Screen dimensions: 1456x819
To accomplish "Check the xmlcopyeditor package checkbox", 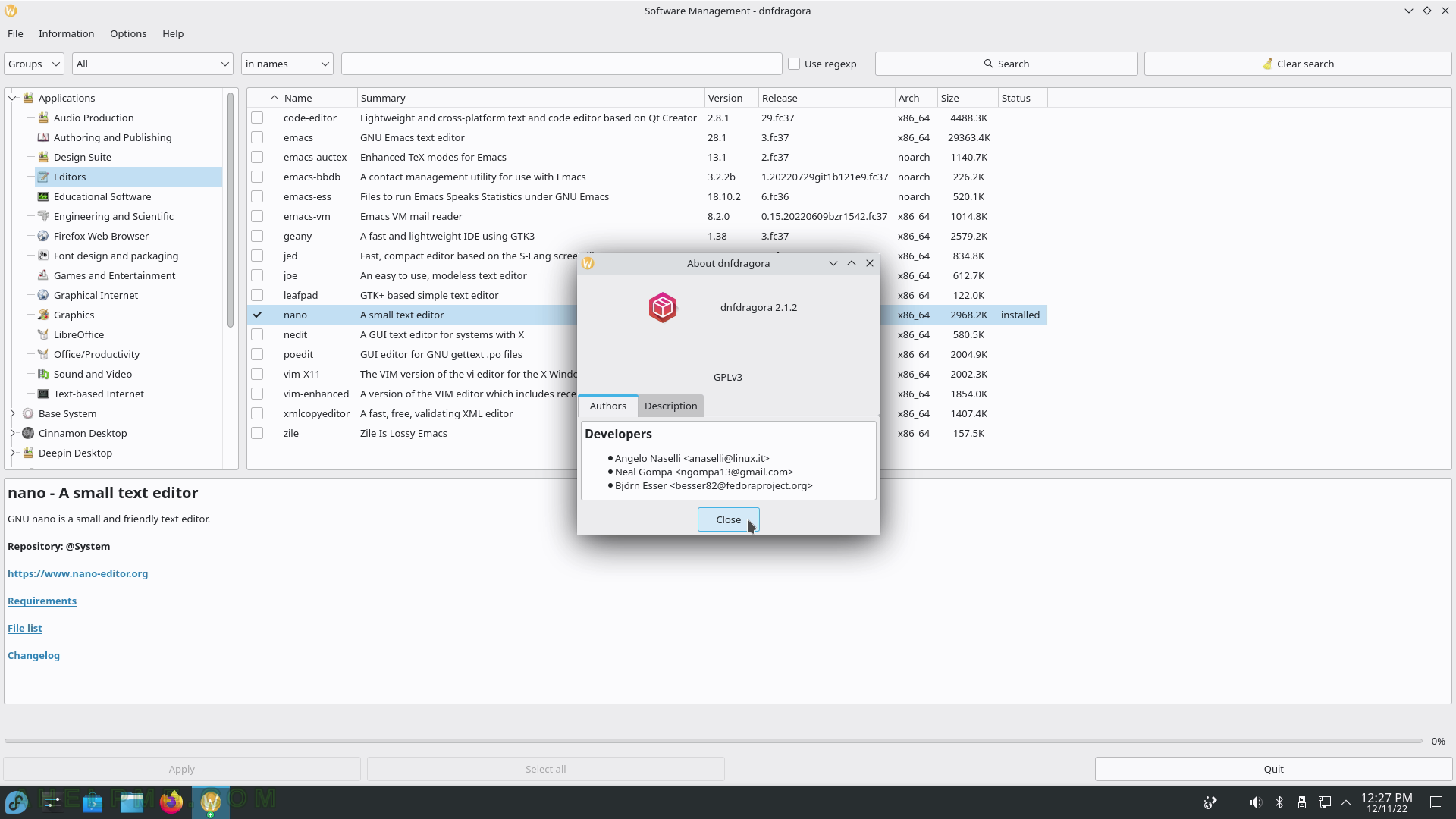I will (257, 413).
